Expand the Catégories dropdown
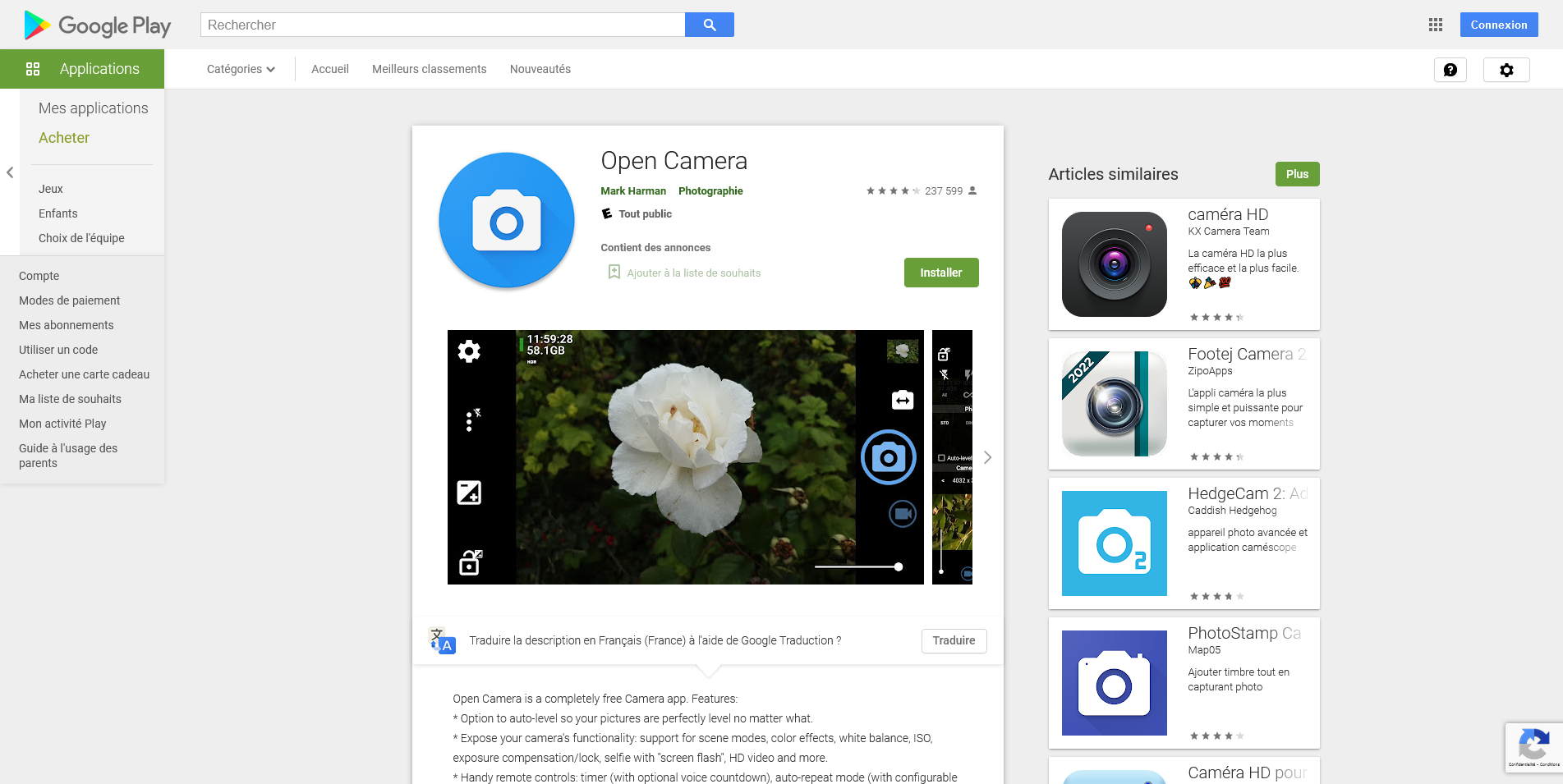Image resolution: width=1563 pixels, height=784 pixels. pyautogui.click(x=241, y=69)
